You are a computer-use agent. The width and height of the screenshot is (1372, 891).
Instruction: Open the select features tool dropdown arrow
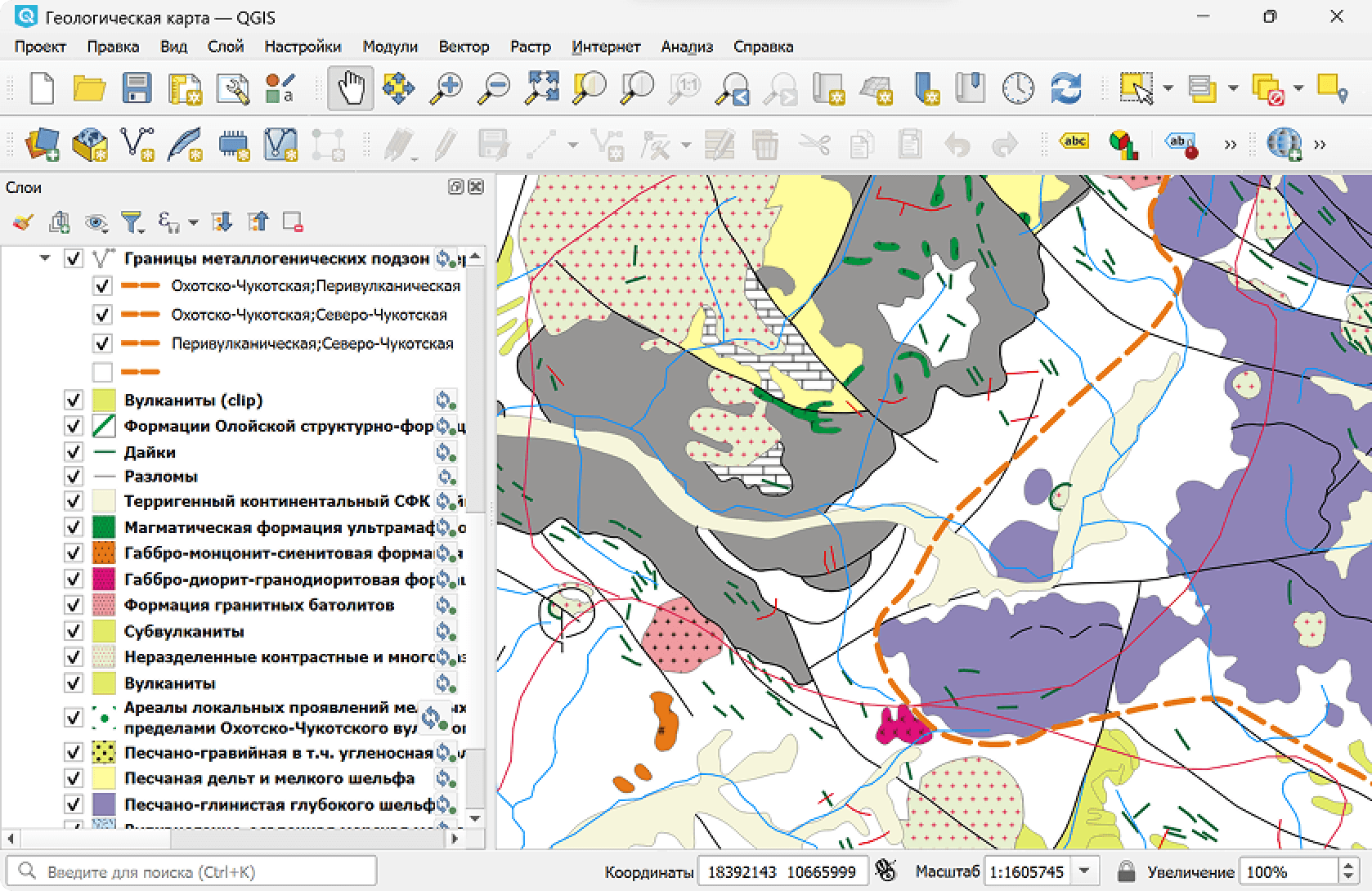pyautogui.click(x=1168, y=88)
